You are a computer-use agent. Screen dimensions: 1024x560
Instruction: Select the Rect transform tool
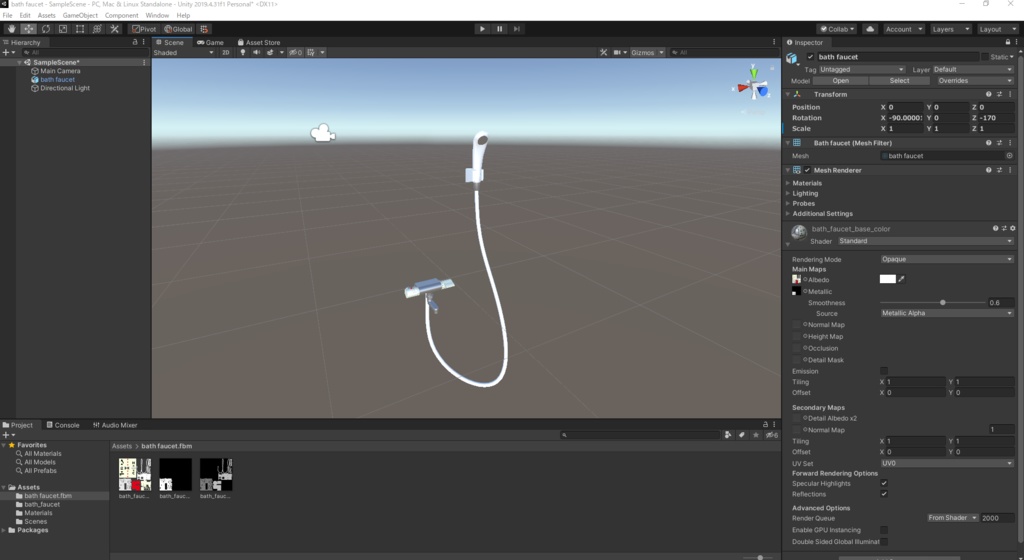(x=80, y=29)
